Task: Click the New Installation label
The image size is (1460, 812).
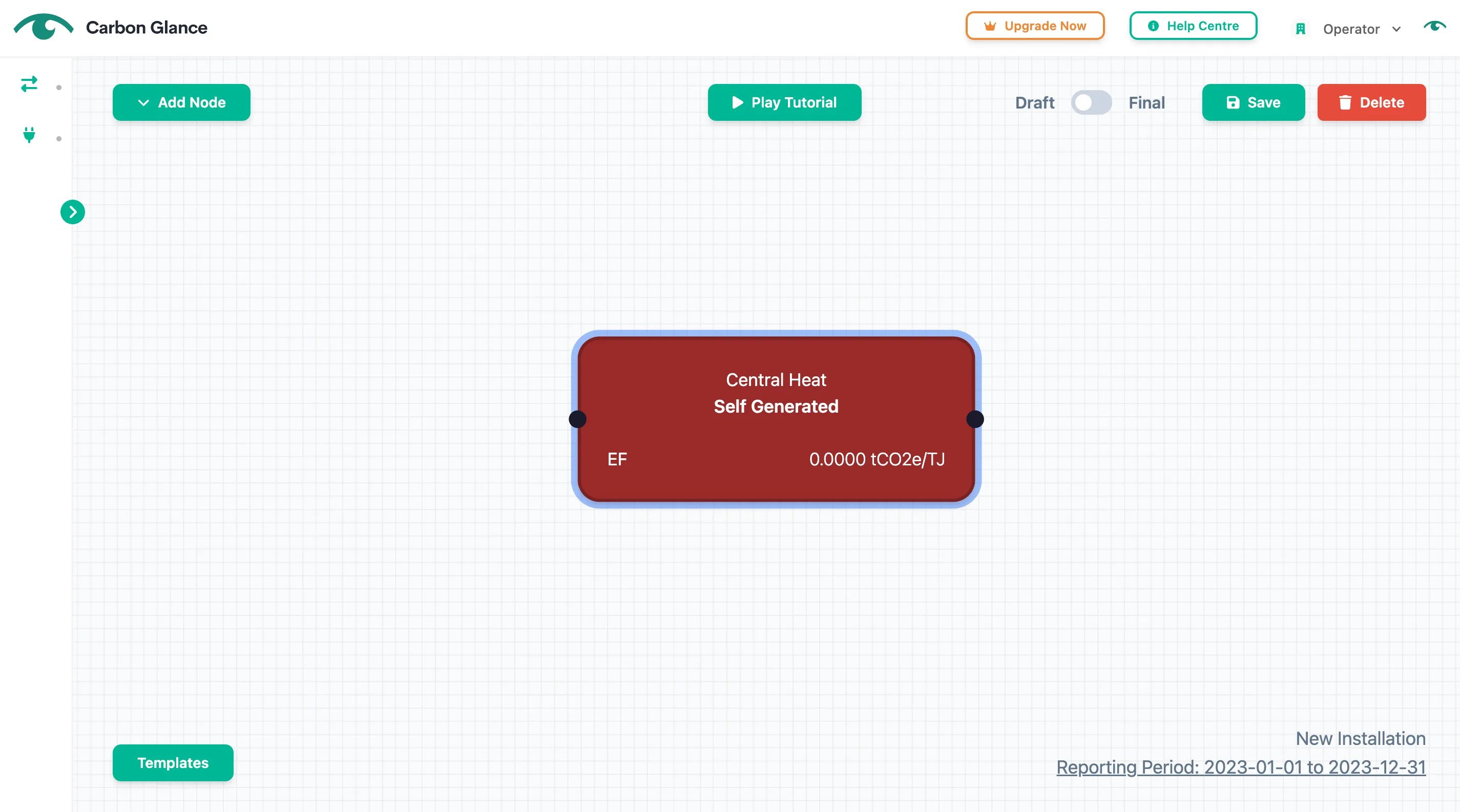Action: click(x=1360, y=738)
